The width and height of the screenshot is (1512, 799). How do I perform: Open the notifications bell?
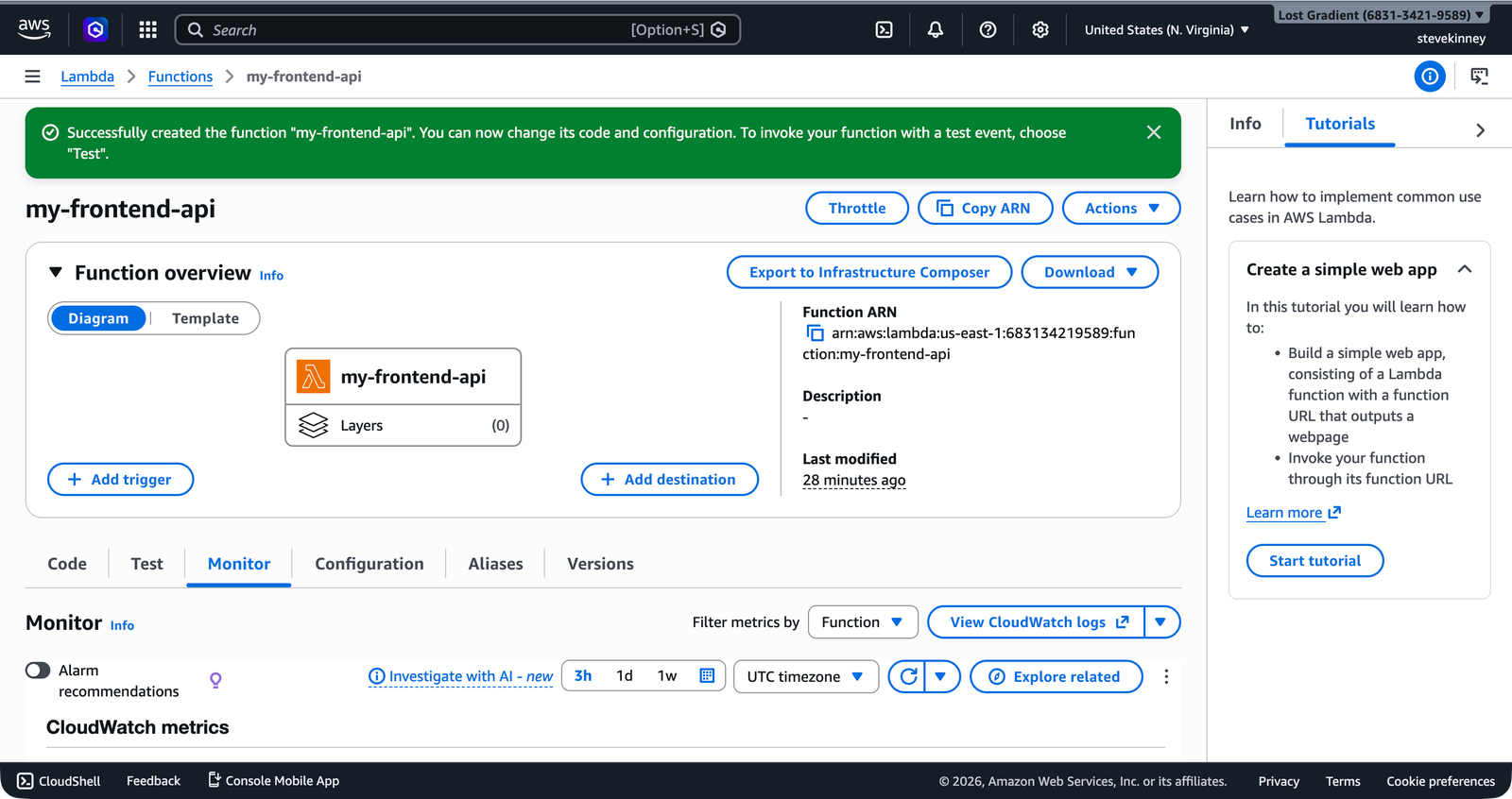pyautogui.click(x=935, y=30)
